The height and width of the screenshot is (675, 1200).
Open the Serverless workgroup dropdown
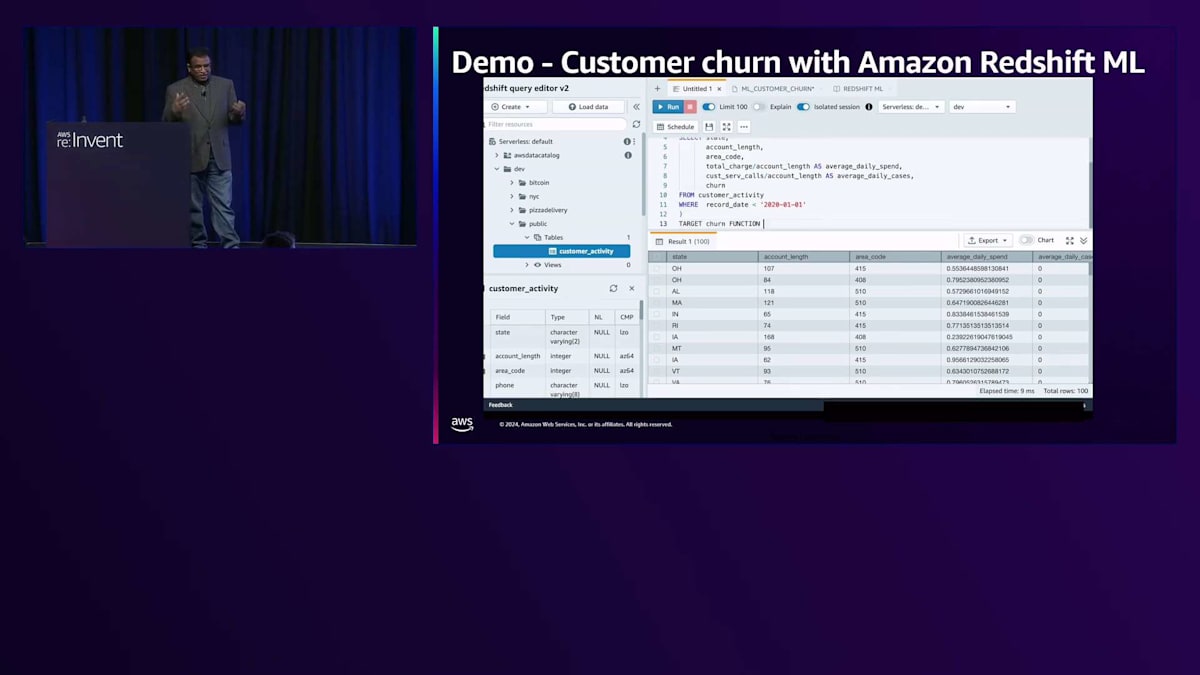[910, 107]
